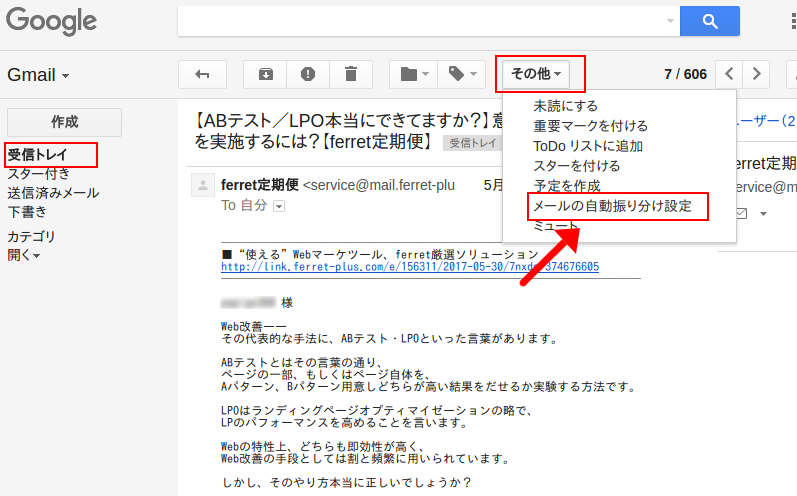Click the Google logo
Image resolution: width=797 pixels, height=496 pixels.
(x=51, y=21)
